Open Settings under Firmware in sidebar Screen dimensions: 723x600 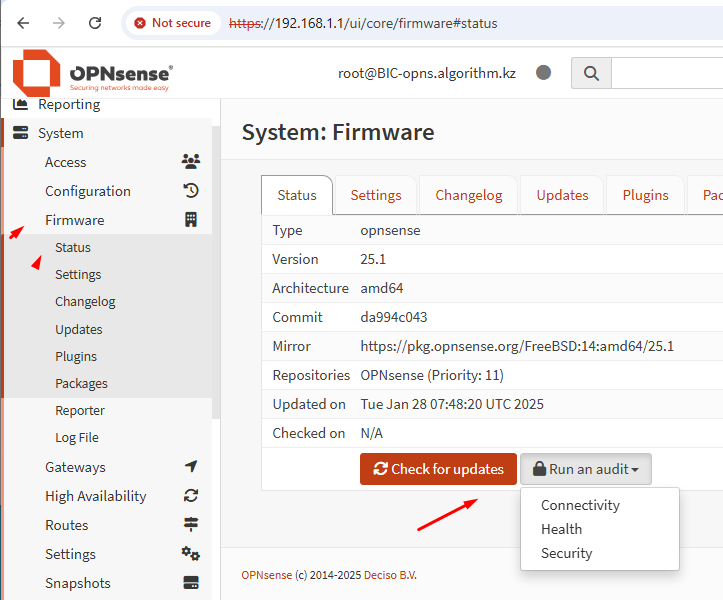78,274
